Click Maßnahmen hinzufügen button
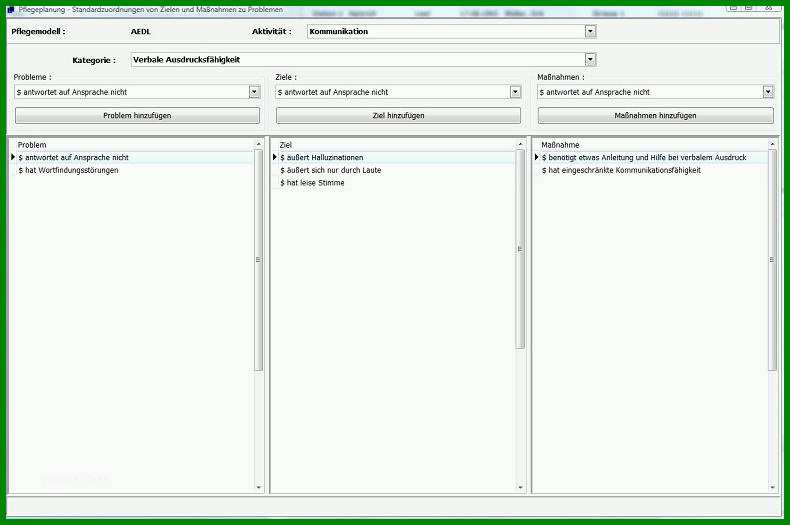 (x=655, y=115)
